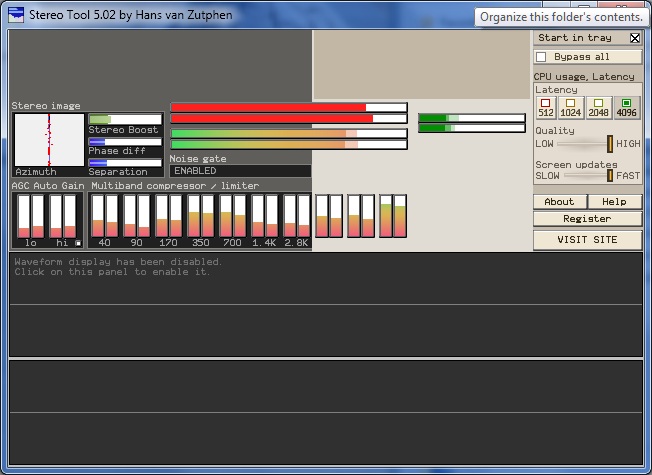Click the 90 Hz compressor band
Viewport: 652px width, 475px height.
coord(137,216)
